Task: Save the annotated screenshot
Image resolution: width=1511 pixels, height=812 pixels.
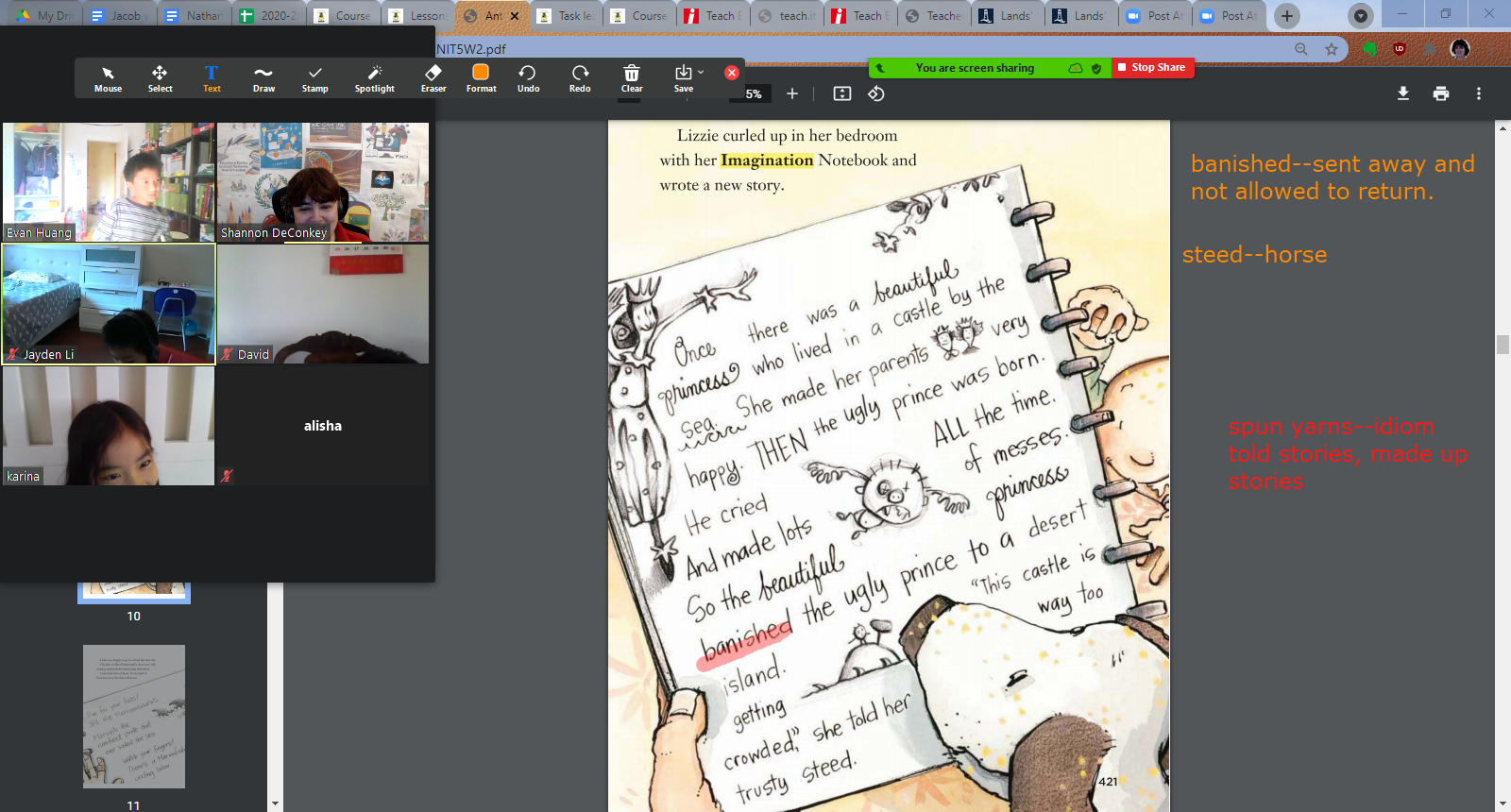Action: [x=683, y=78]
